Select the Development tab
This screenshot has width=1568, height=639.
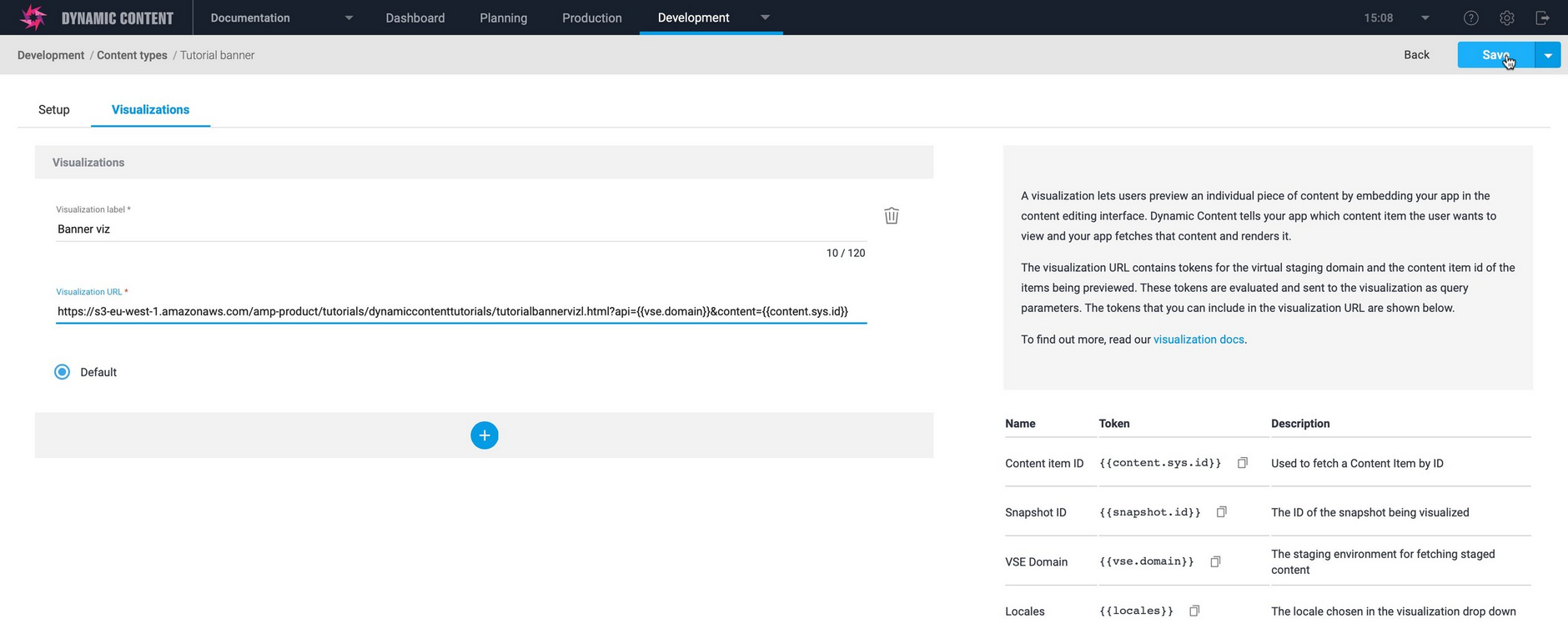point(693,18)
